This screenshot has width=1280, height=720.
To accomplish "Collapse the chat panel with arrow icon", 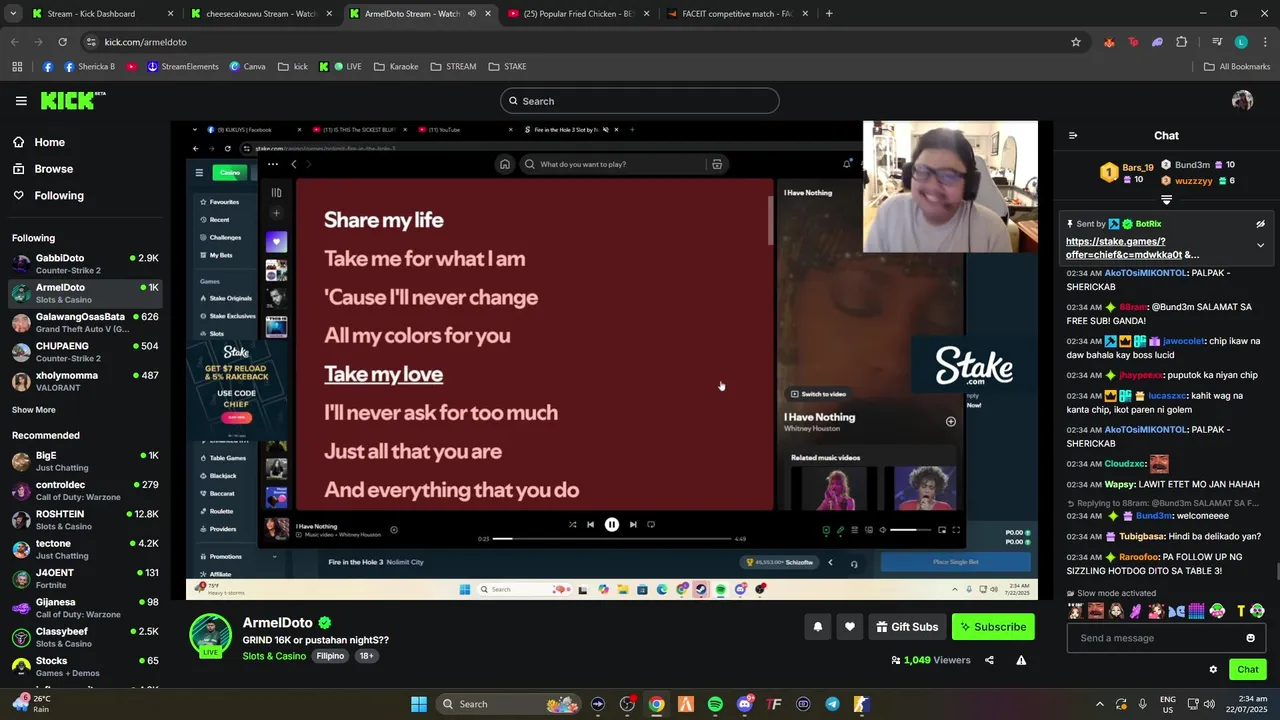I will coord(1073,136).
